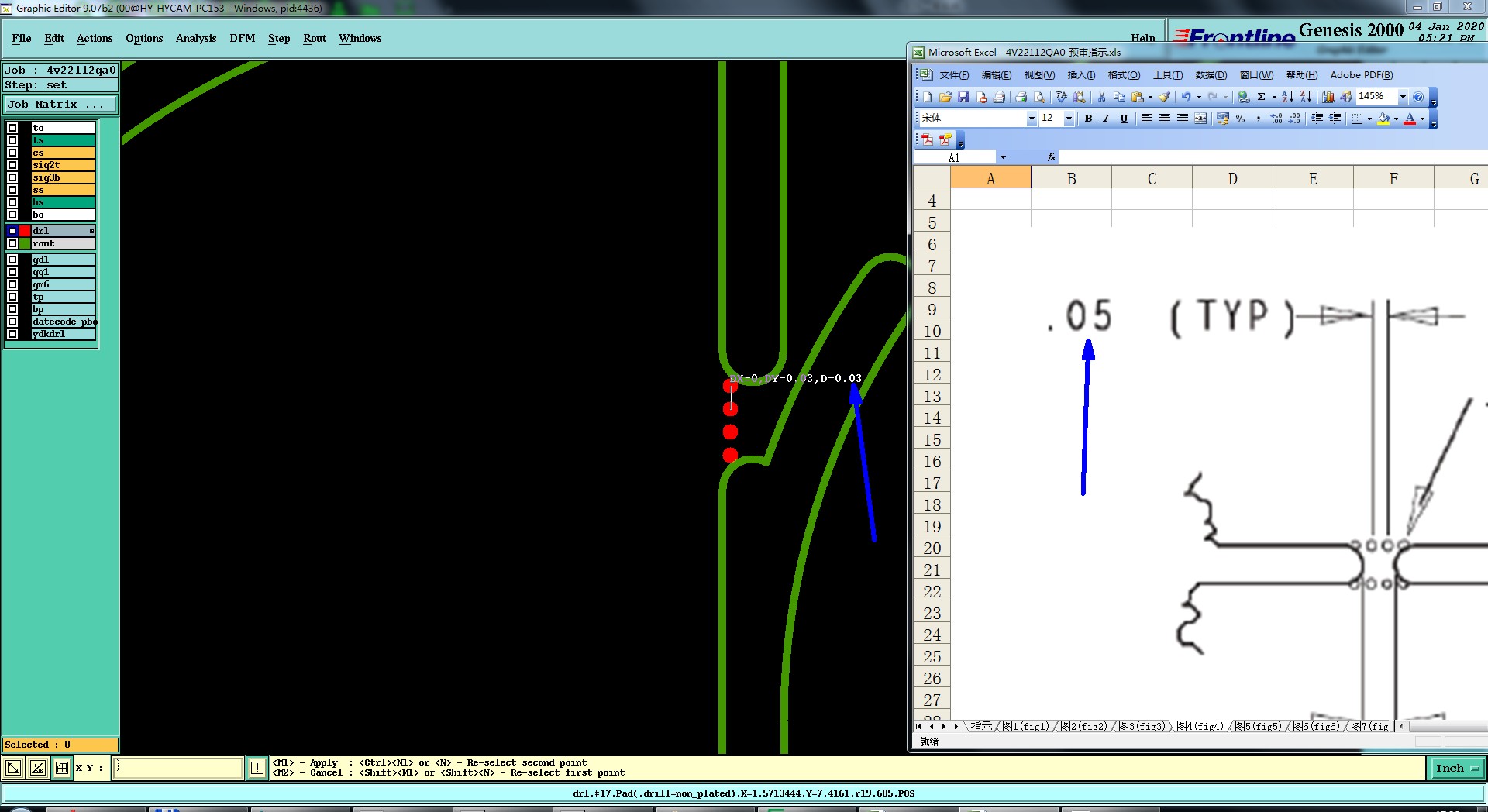Image resolution: width=1488 pixels, height=812 pixels.
Task: Open Genesis Rout menu
Action: tap(315, 38)
